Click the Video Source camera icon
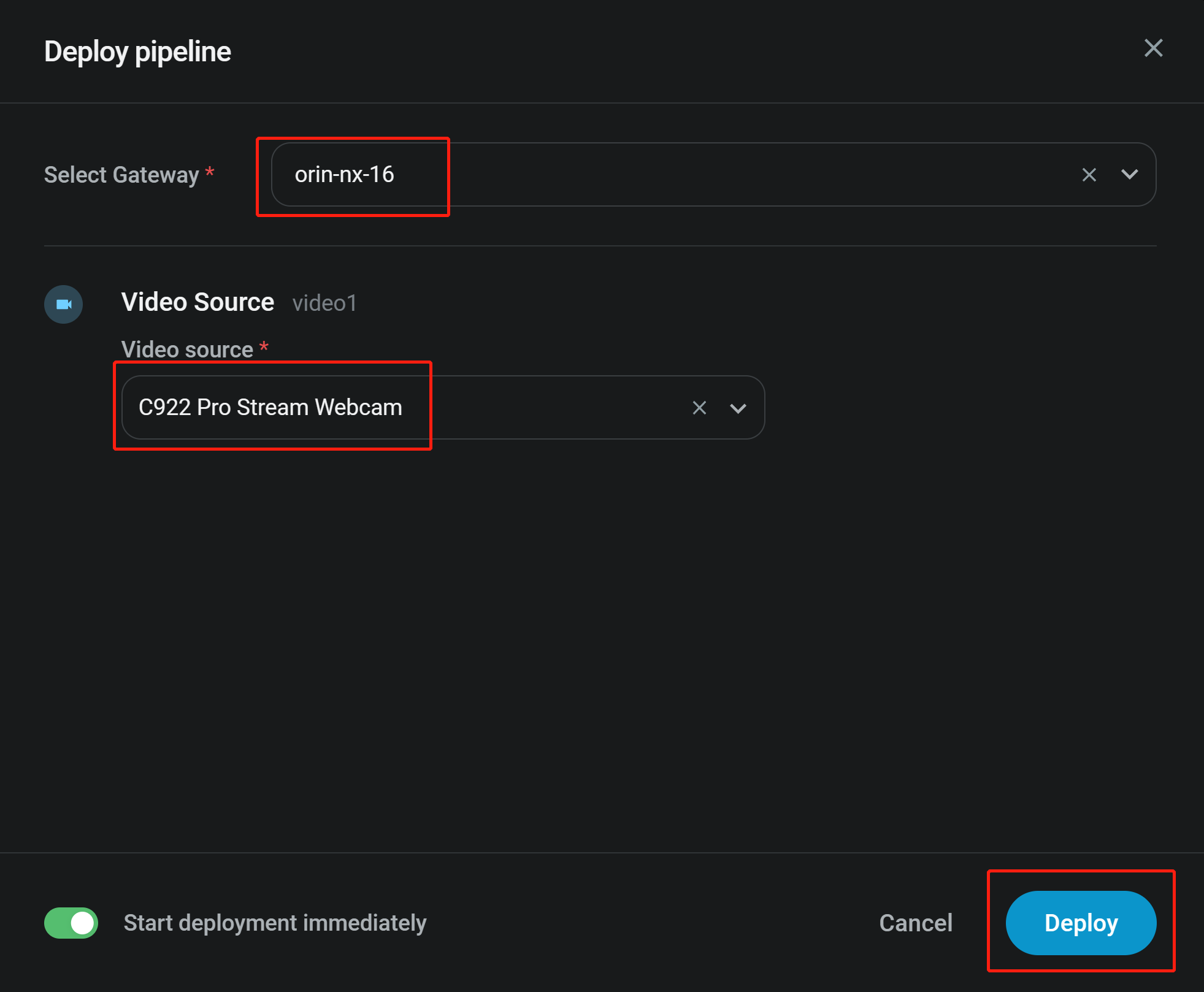The image size is (1204, 992). tap(63, 304)
